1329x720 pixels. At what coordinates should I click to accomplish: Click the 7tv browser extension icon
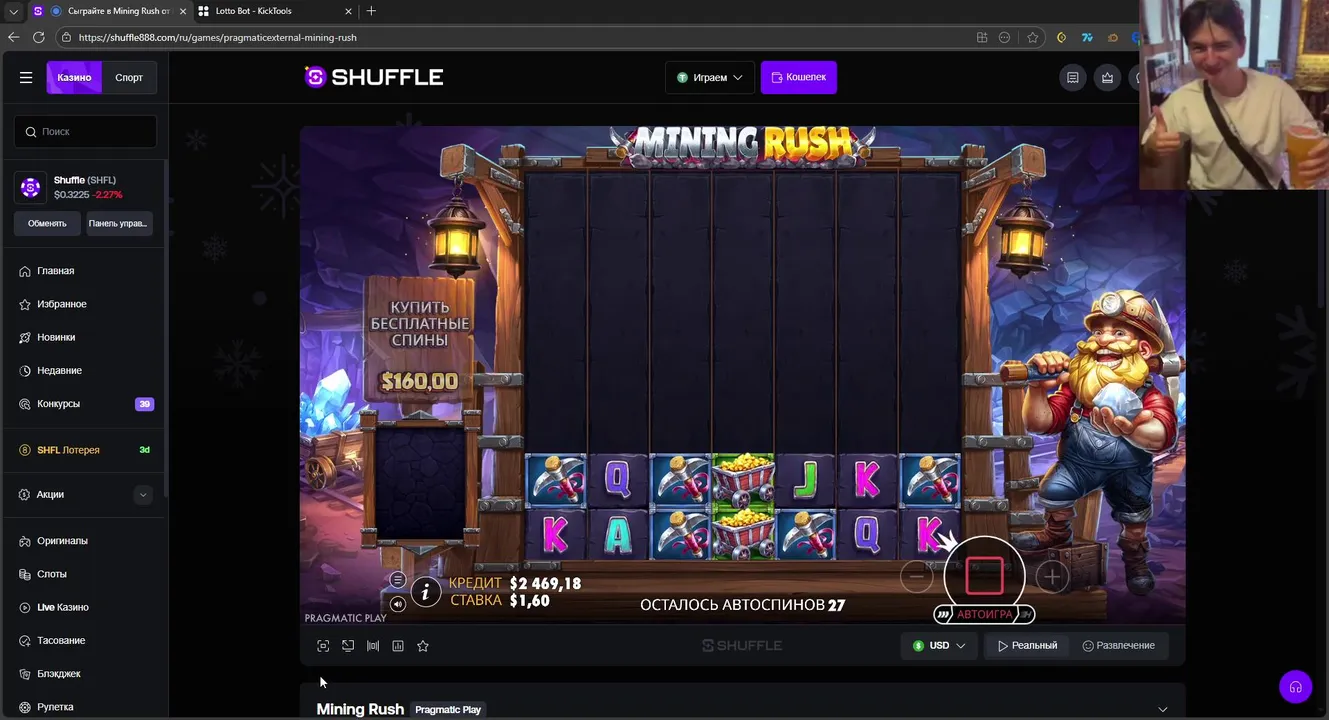tap(1087, 37)
